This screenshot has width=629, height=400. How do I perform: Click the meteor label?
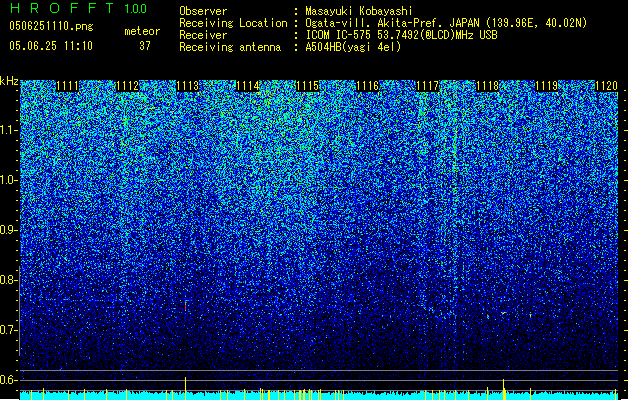(142, 31)
